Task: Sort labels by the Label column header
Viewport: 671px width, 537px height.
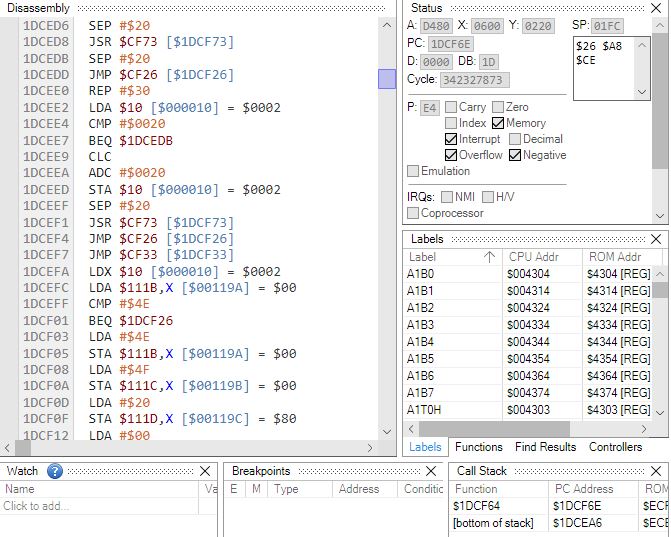Action: pos(453,257)
